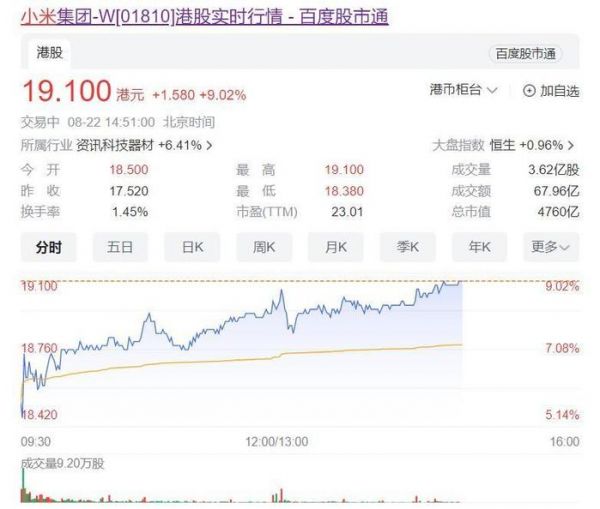This screenshot has width=600, height=509.
Task: Expand the 更多 chart period menu
Action: tap(550, 246)
